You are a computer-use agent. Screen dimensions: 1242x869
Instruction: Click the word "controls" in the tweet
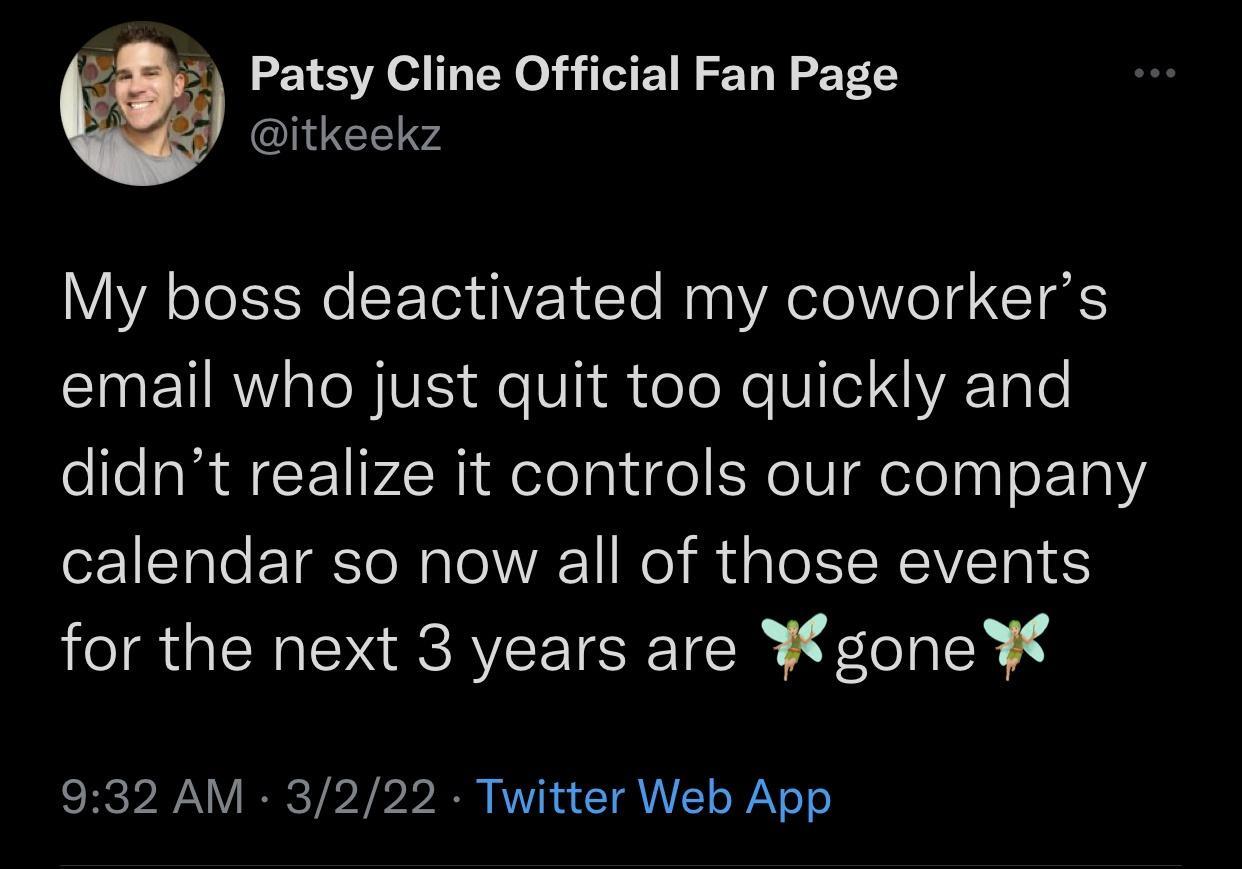pyautogui.click(x=628, y=473)
